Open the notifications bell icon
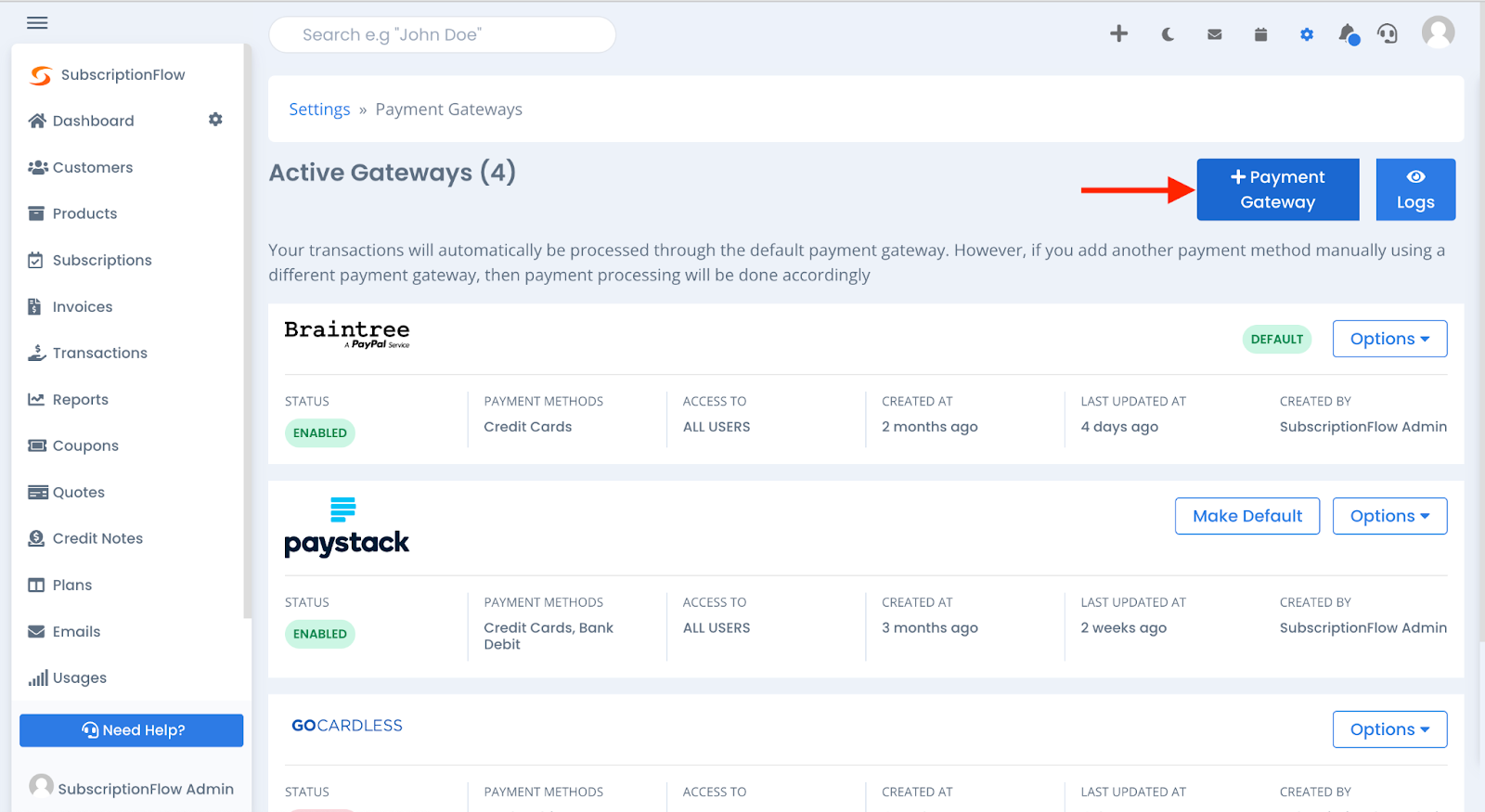The height and width of the screenshot is (812, 1485). pos(1349,34)
